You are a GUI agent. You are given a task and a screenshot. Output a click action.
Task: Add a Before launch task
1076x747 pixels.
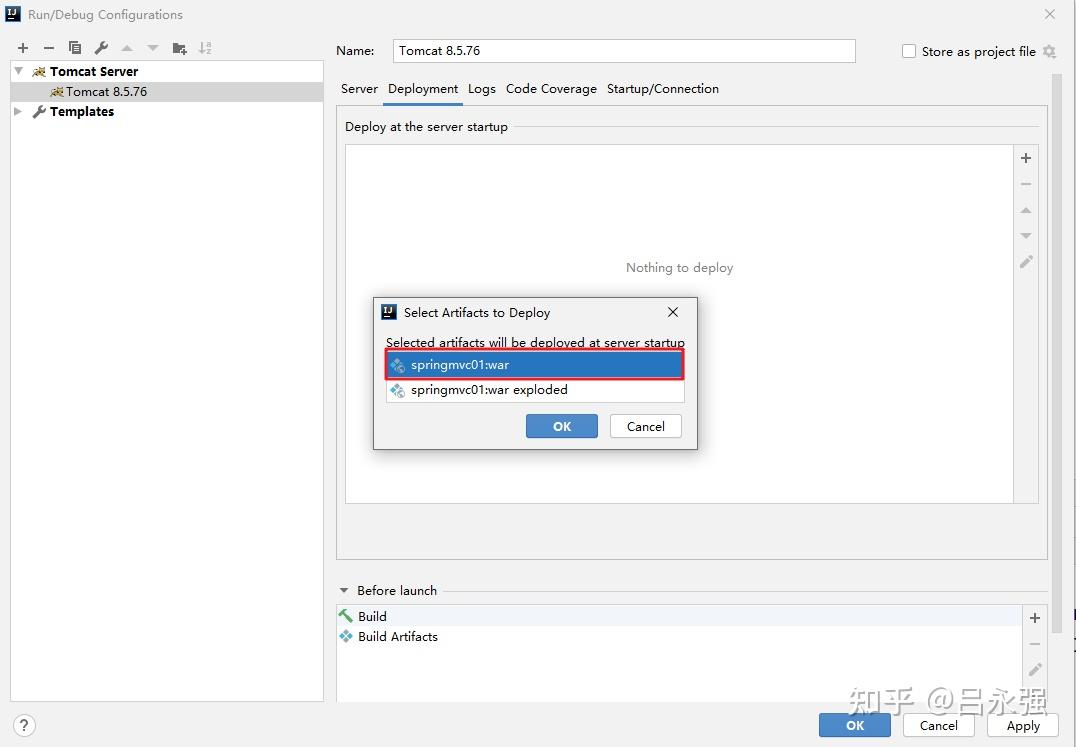point(1035,618)
